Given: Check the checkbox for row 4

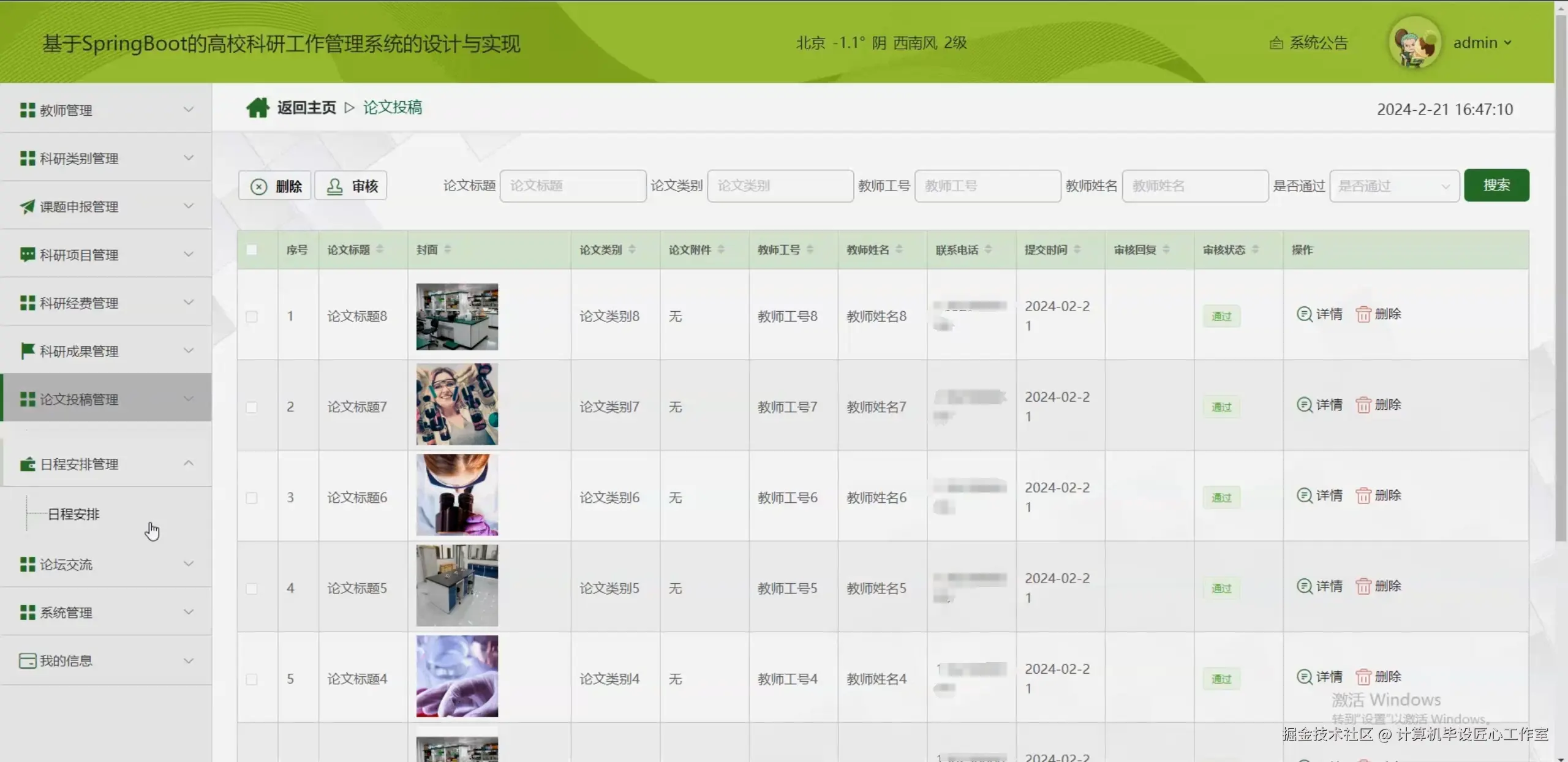Looking at the screenshot, I should pyautogui.click(x=252, y=589).
